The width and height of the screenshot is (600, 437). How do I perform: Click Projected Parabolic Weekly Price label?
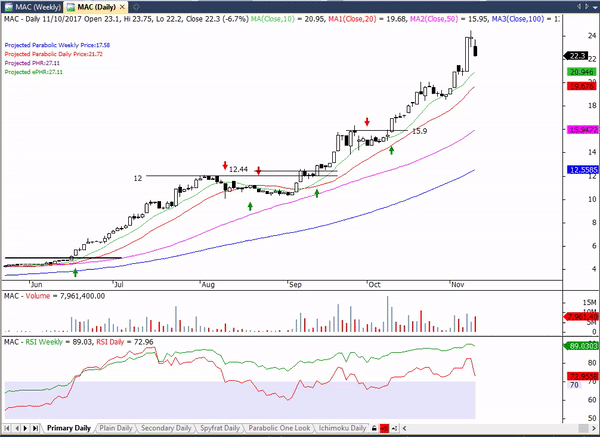(57, 45)
